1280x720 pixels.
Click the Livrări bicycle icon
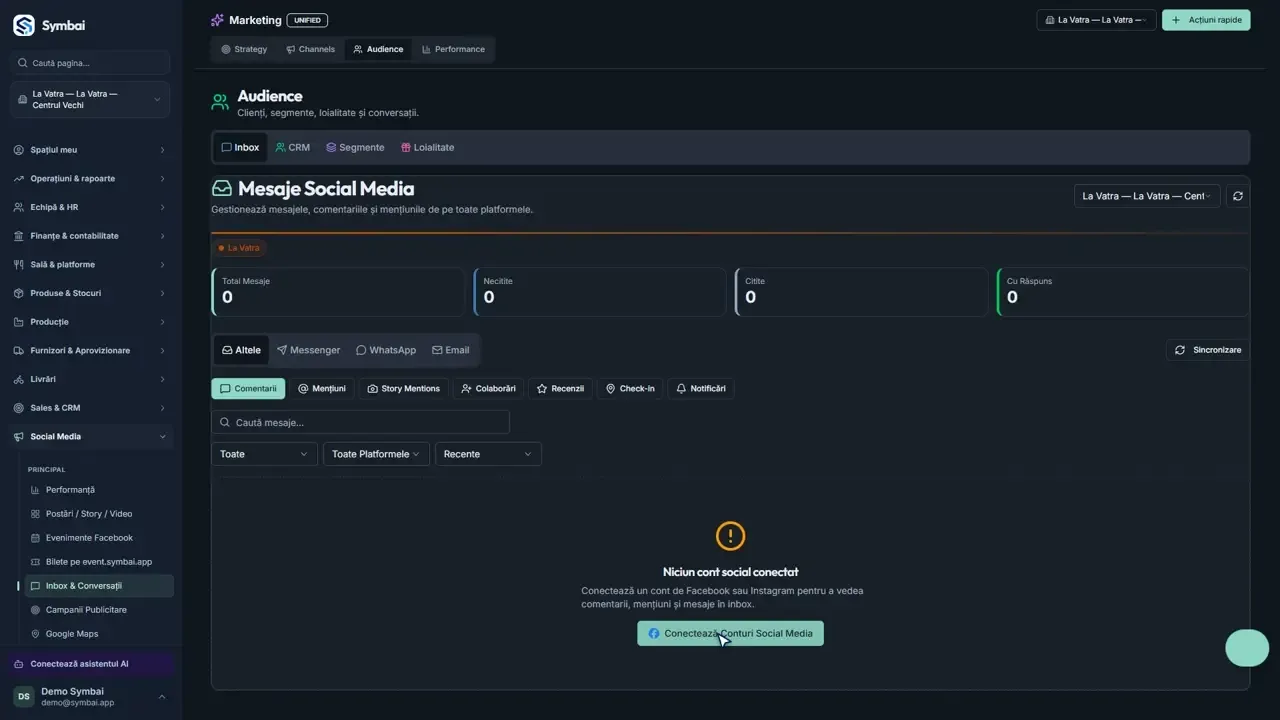tap(19, 379)
